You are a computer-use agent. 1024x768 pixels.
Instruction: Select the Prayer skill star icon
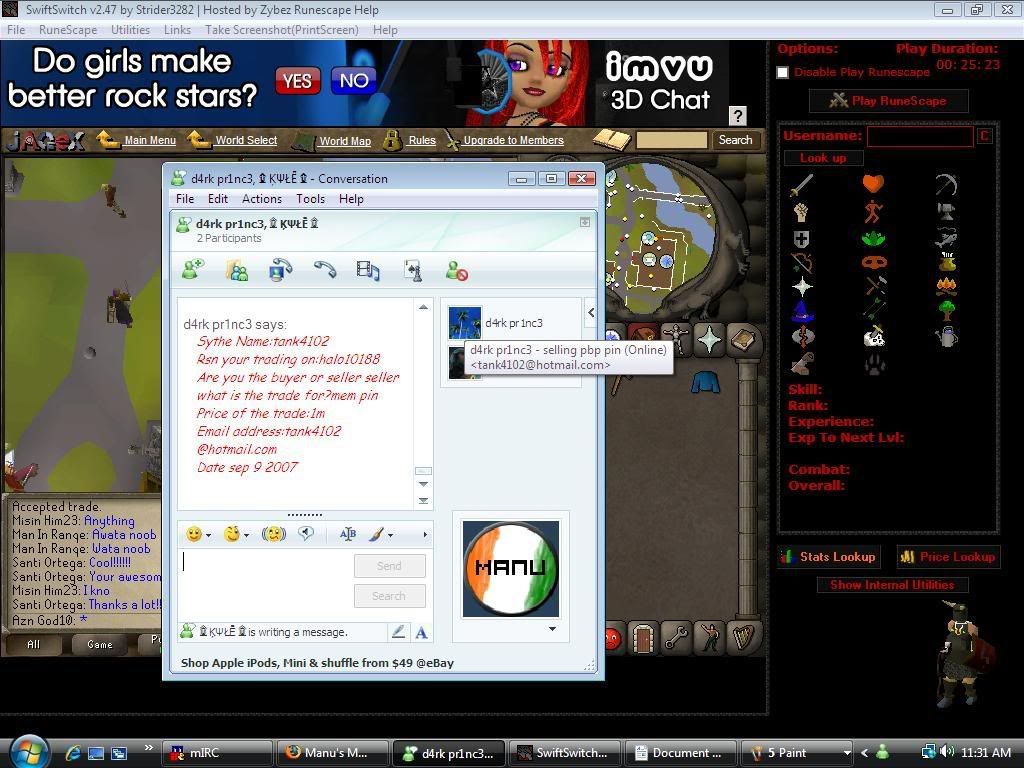(802, 286)
